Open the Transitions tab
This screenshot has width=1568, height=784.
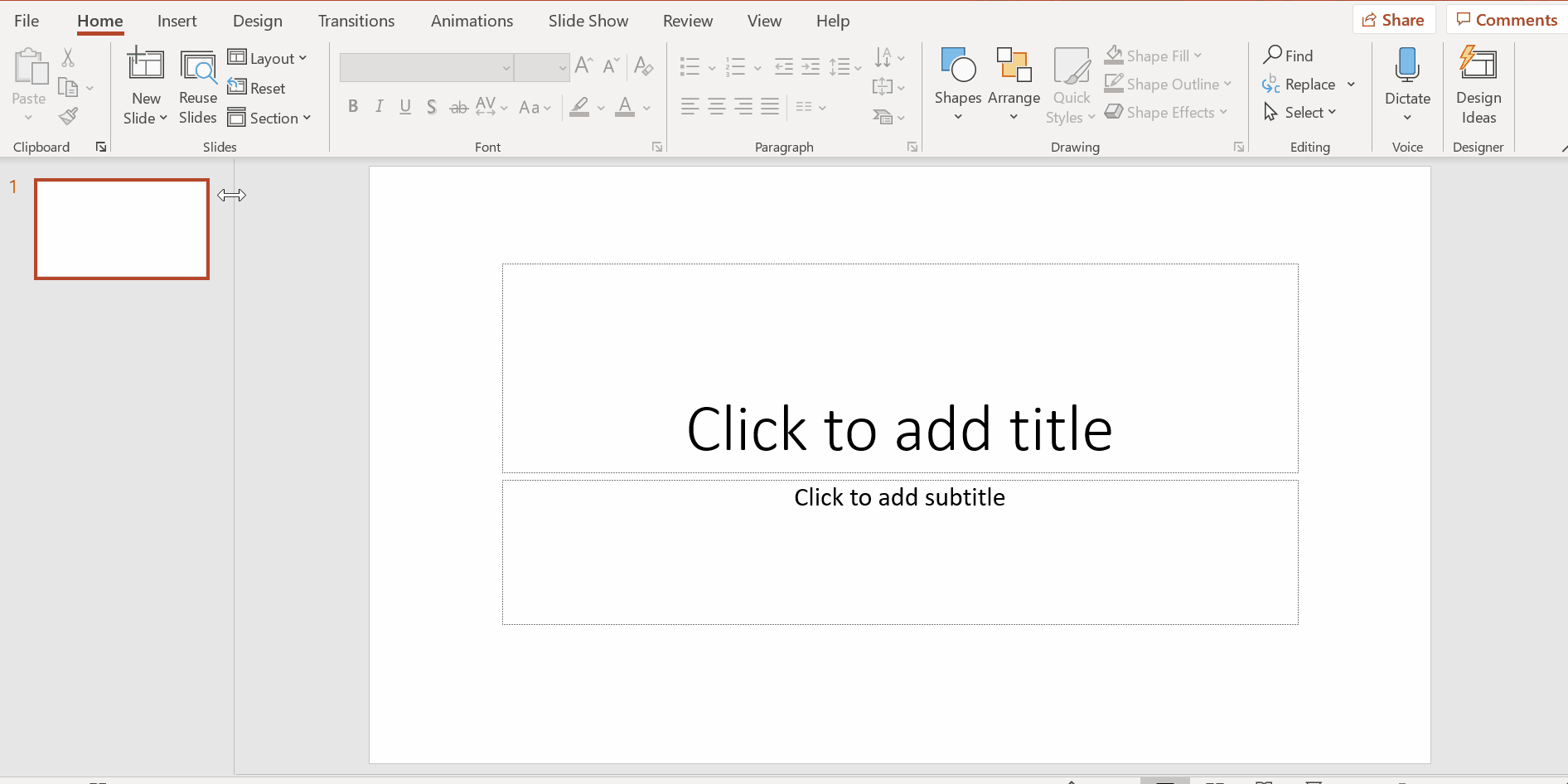[x=356, y=21]
